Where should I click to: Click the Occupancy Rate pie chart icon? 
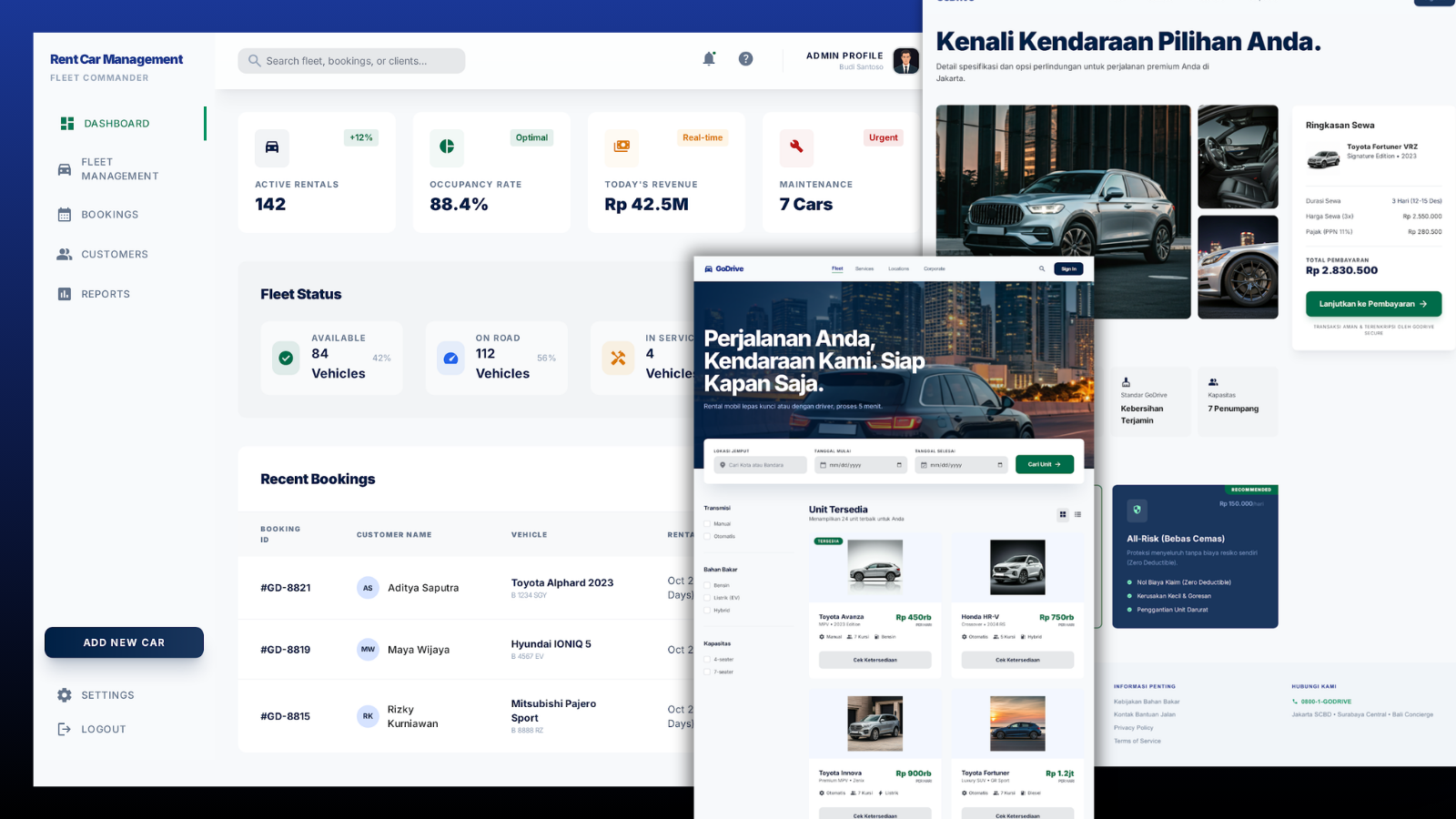click(447, 147)
